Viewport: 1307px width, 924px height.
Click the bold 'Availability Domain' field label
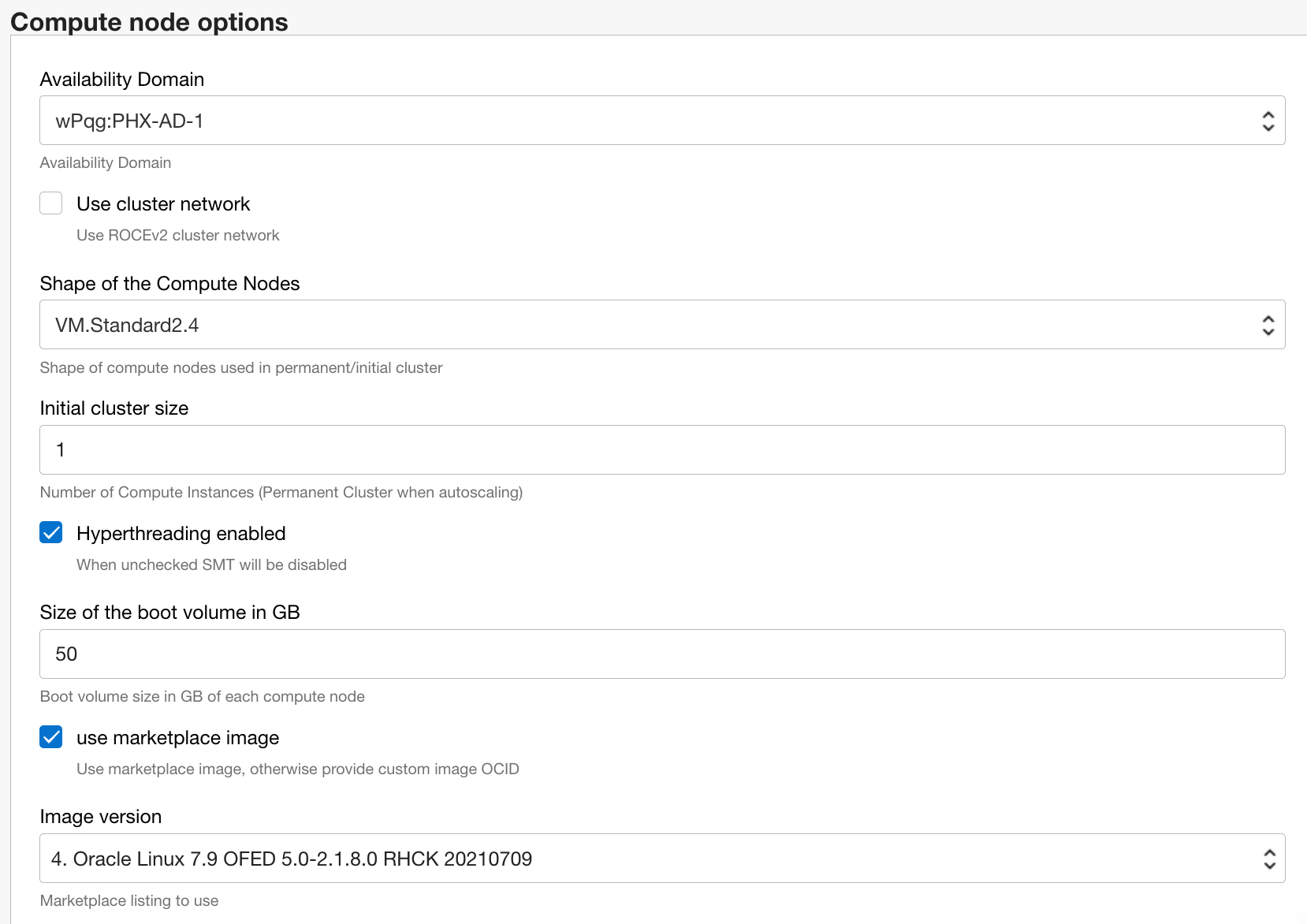(122, 80)
